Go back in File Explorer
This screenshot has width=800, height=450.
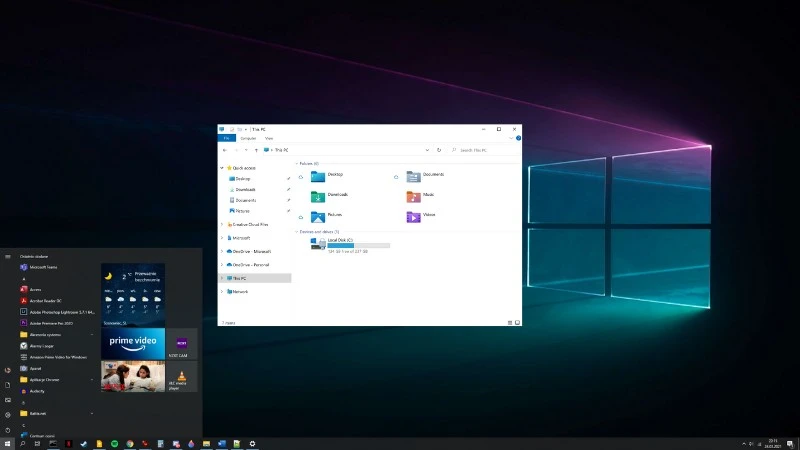point(225,150)
